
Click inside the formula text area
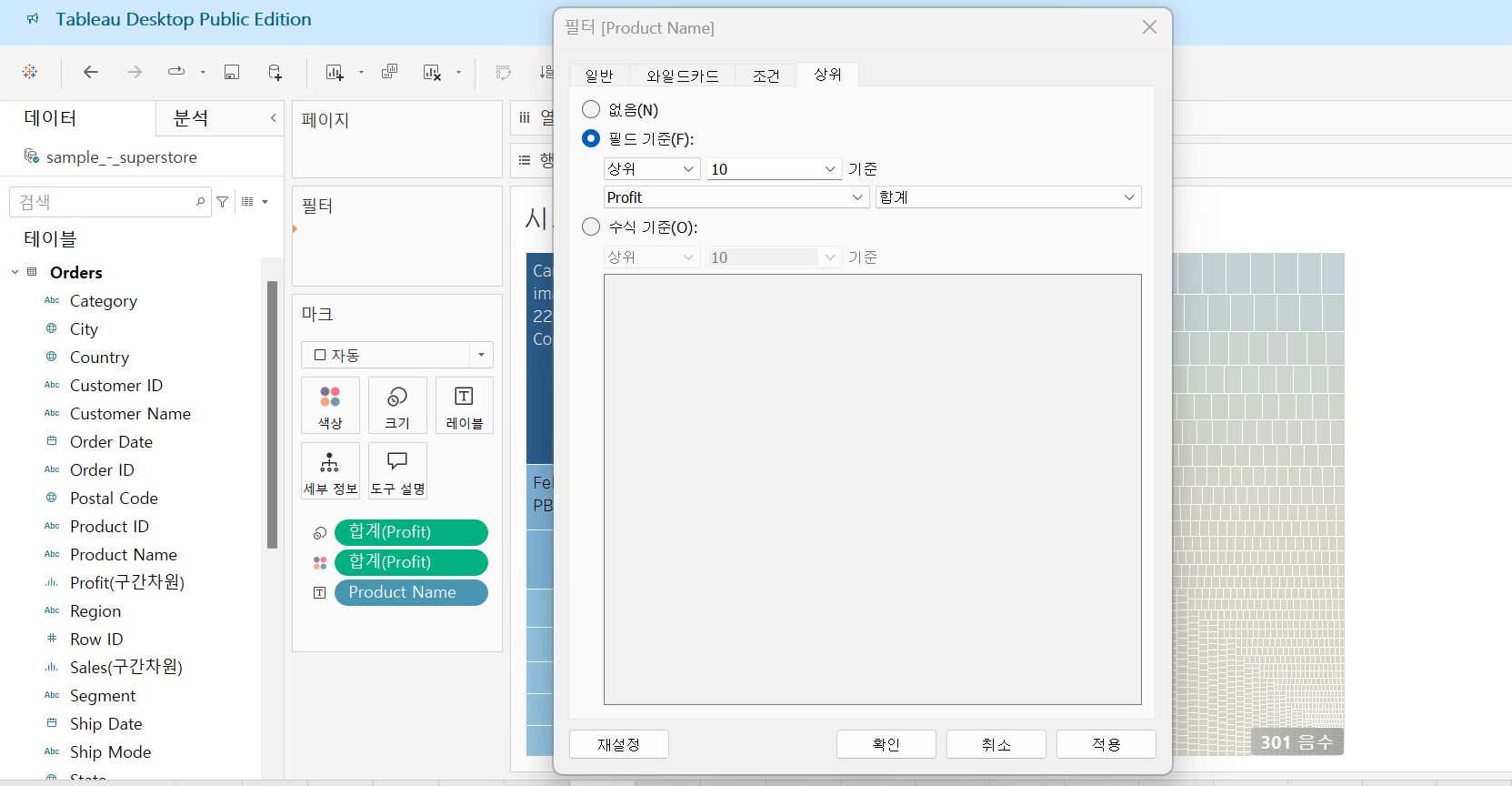873,489
